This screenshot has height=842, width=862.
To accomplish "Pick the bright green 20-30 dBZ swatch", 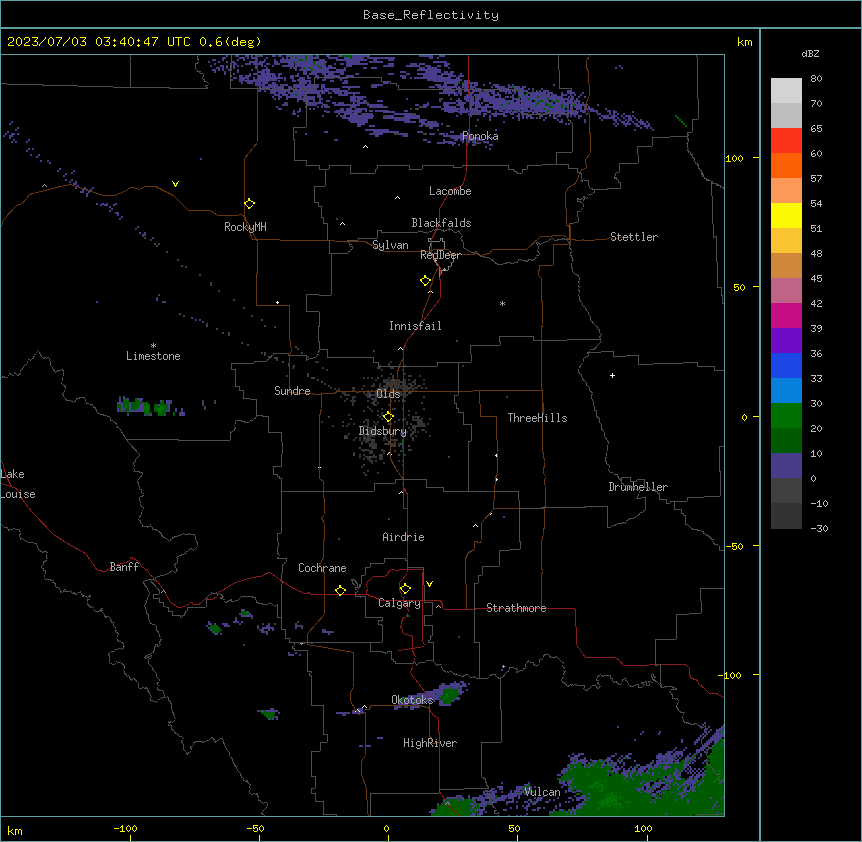I will [x=786, y=416].
